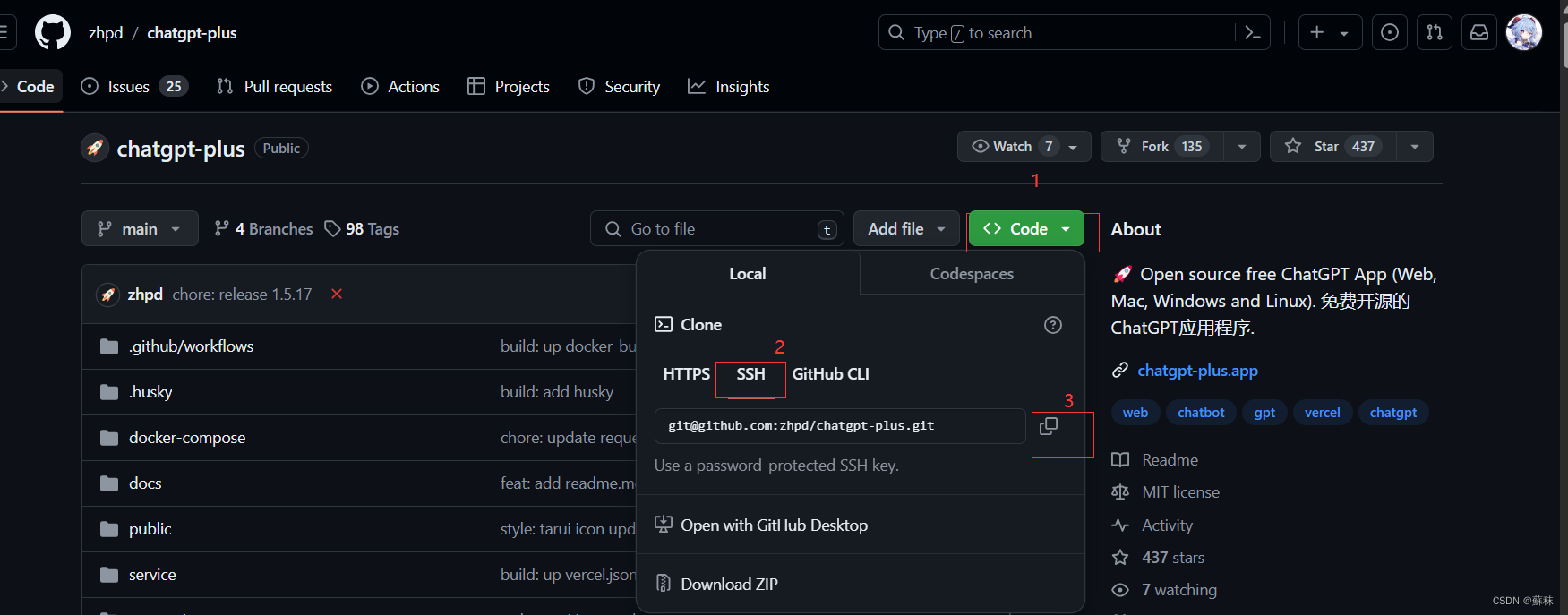Viewport: 1568px width, 615px height.
Task: Open the command palette icon in search
Action: point(1253,33)
